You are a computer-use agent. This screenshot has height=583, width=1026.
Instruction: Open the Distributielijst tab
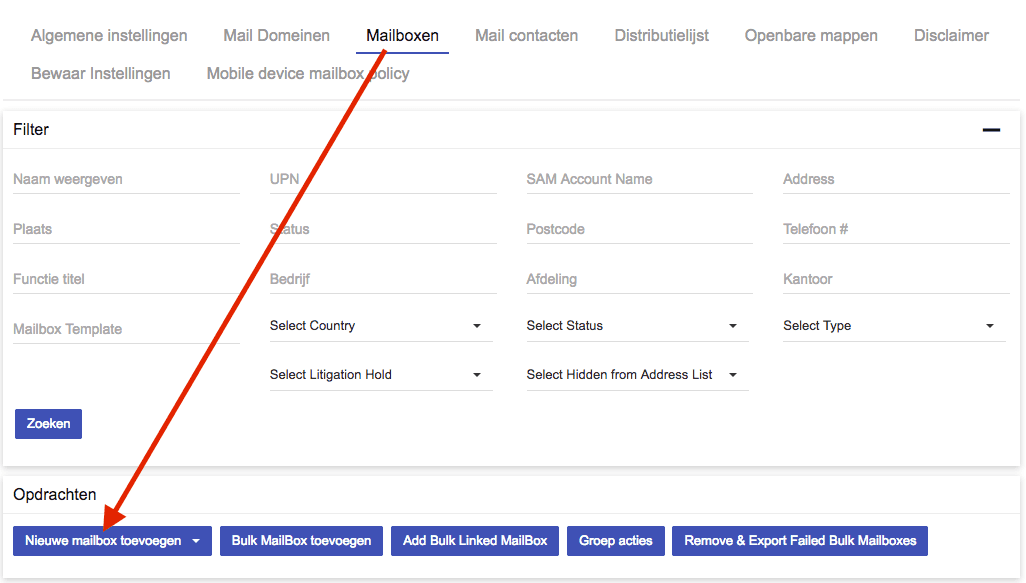(x=661, y=35)
